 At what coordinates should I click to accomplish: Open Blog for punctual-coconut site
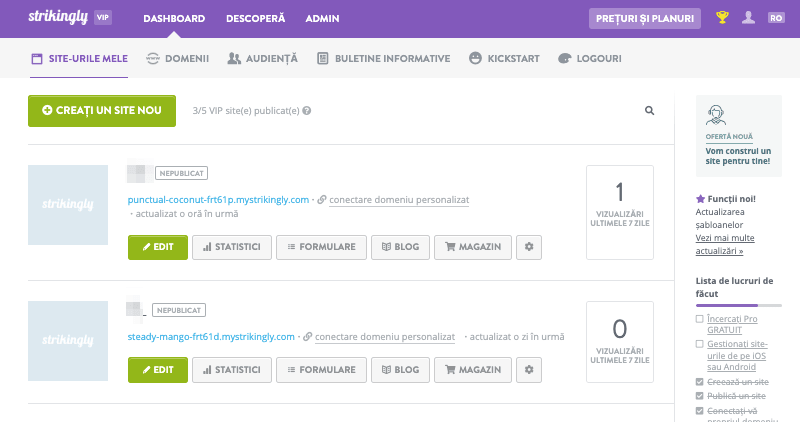[x=401, y=247]
